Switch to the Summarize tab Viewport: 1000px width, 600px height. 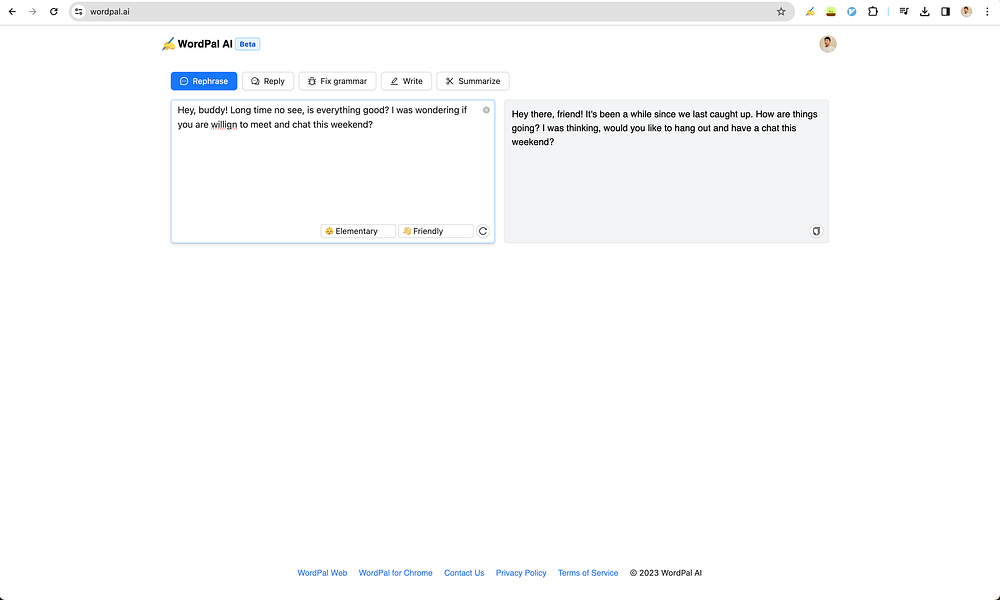click(472, 81)
